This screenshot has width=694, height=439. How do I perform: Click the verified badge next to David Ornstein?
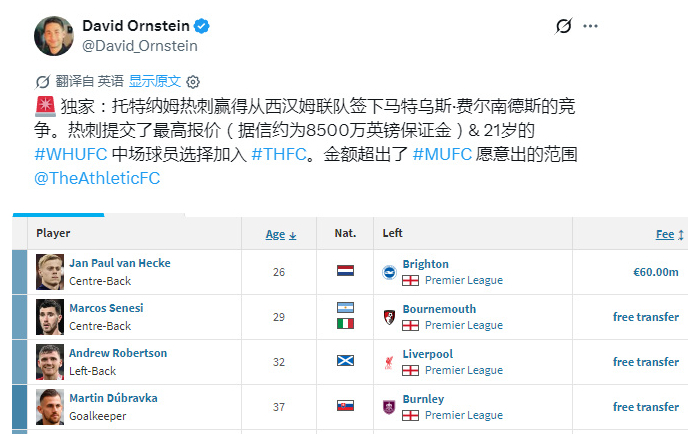click(x=202, y=26)
